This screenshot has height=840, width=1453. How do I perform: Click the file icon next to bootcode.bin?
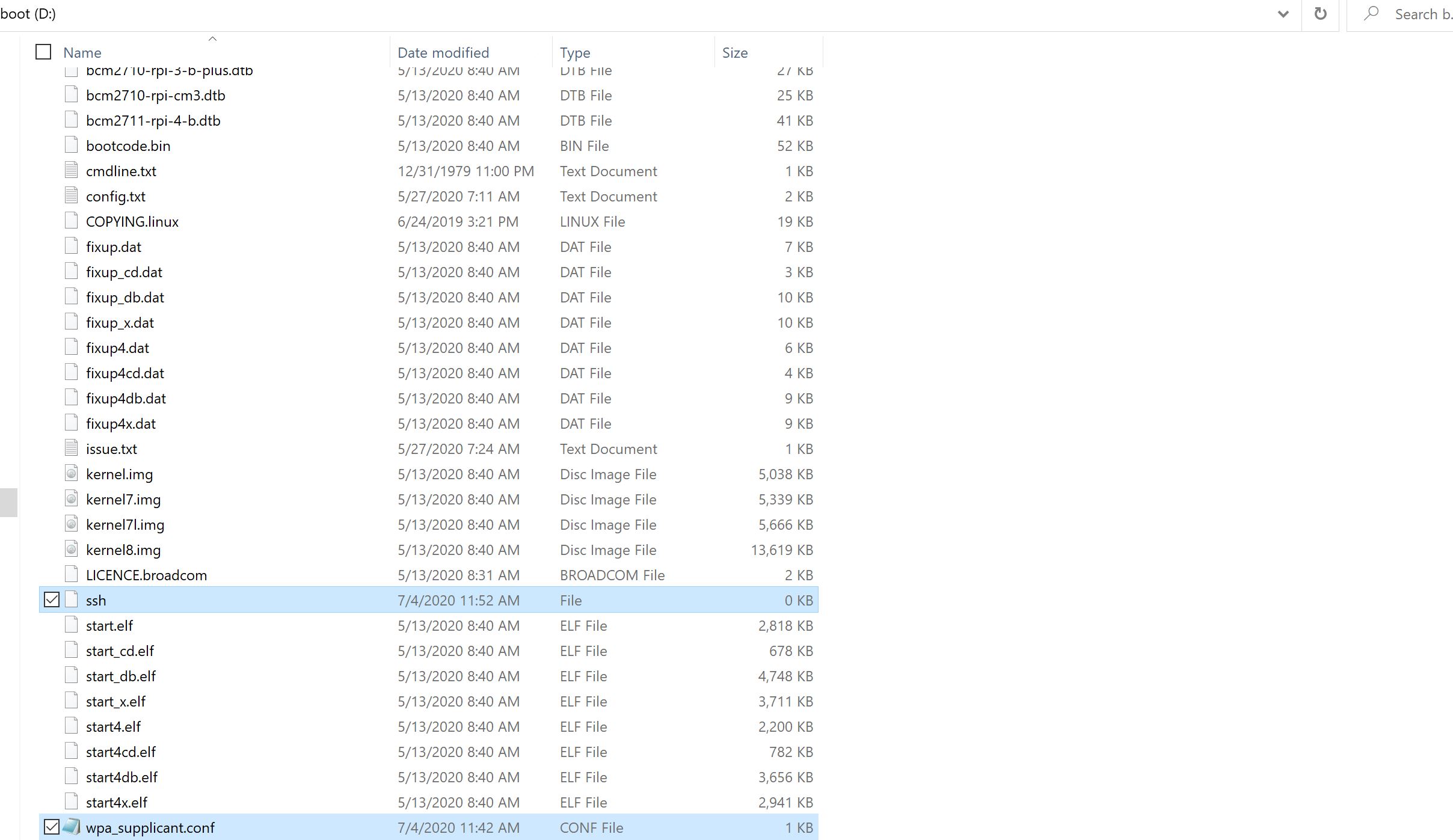[71, 145]
